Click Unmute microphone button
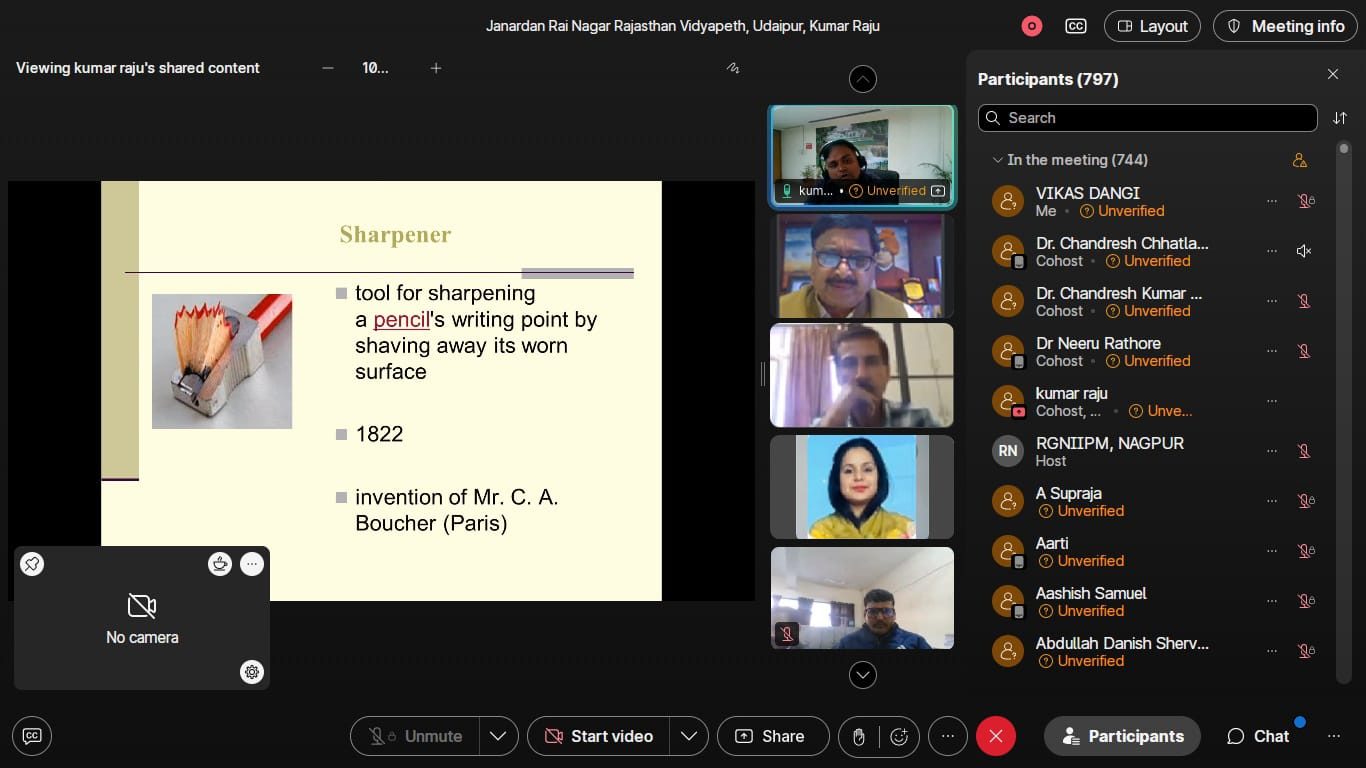The image size is (1366, 768). click(x=416, y=736)
